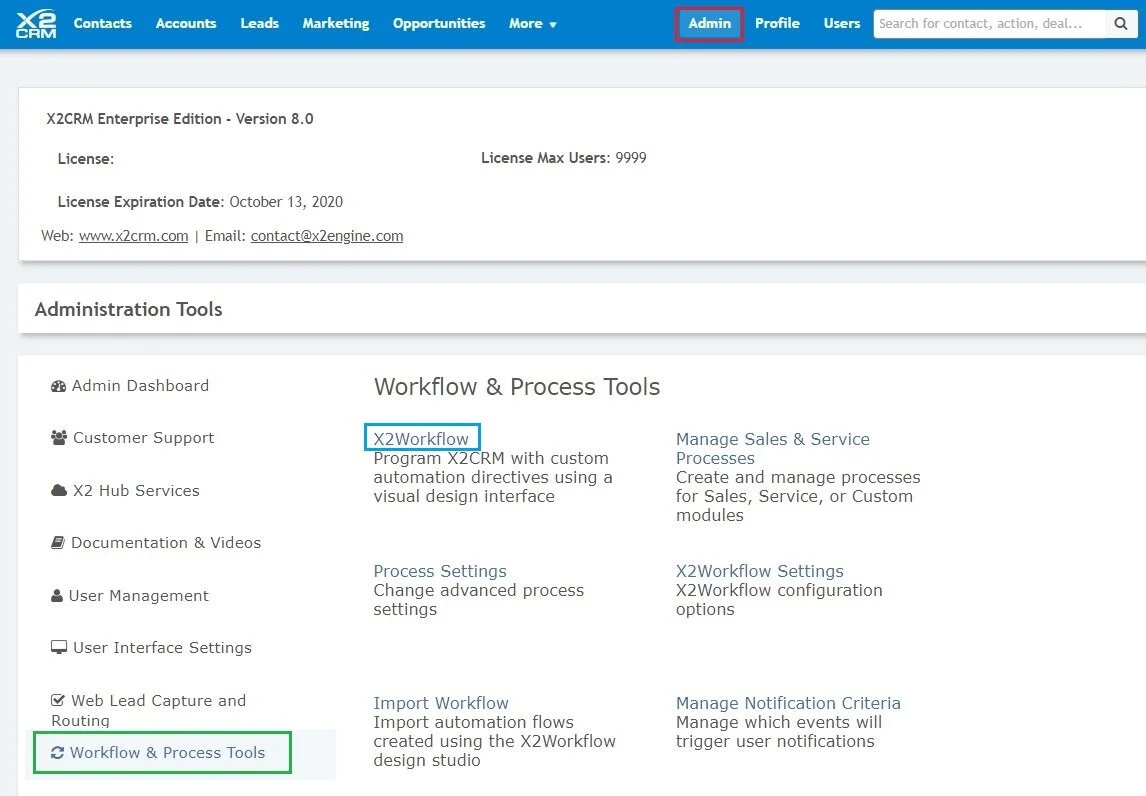Screen dimensions: 1146x796
Task: Select User Interface Settings in sidebar
Action: click(x=151, y=648)
